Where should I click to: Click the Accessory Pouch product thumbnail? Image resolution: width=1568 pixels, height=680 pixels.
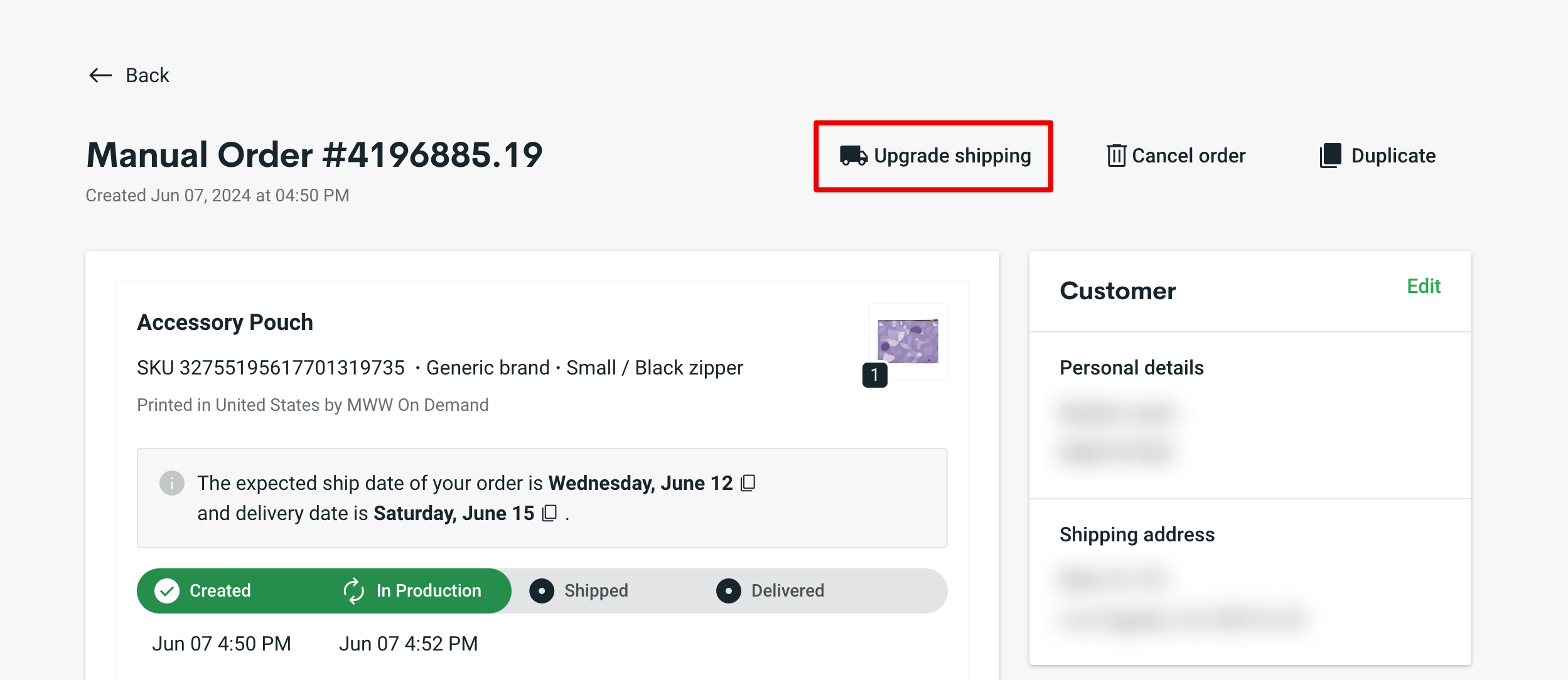point(908,341)
